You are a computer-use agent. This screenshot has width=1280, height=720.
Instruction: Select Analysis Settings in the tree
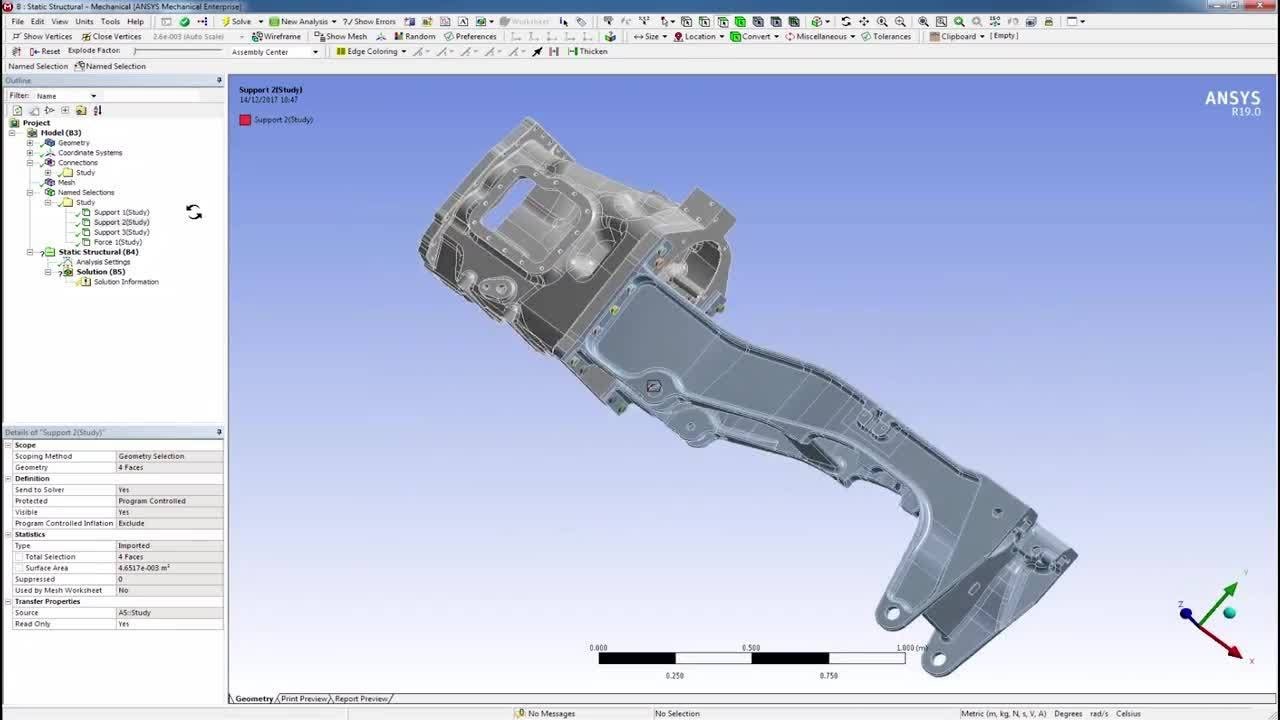[x=102, y=262]
